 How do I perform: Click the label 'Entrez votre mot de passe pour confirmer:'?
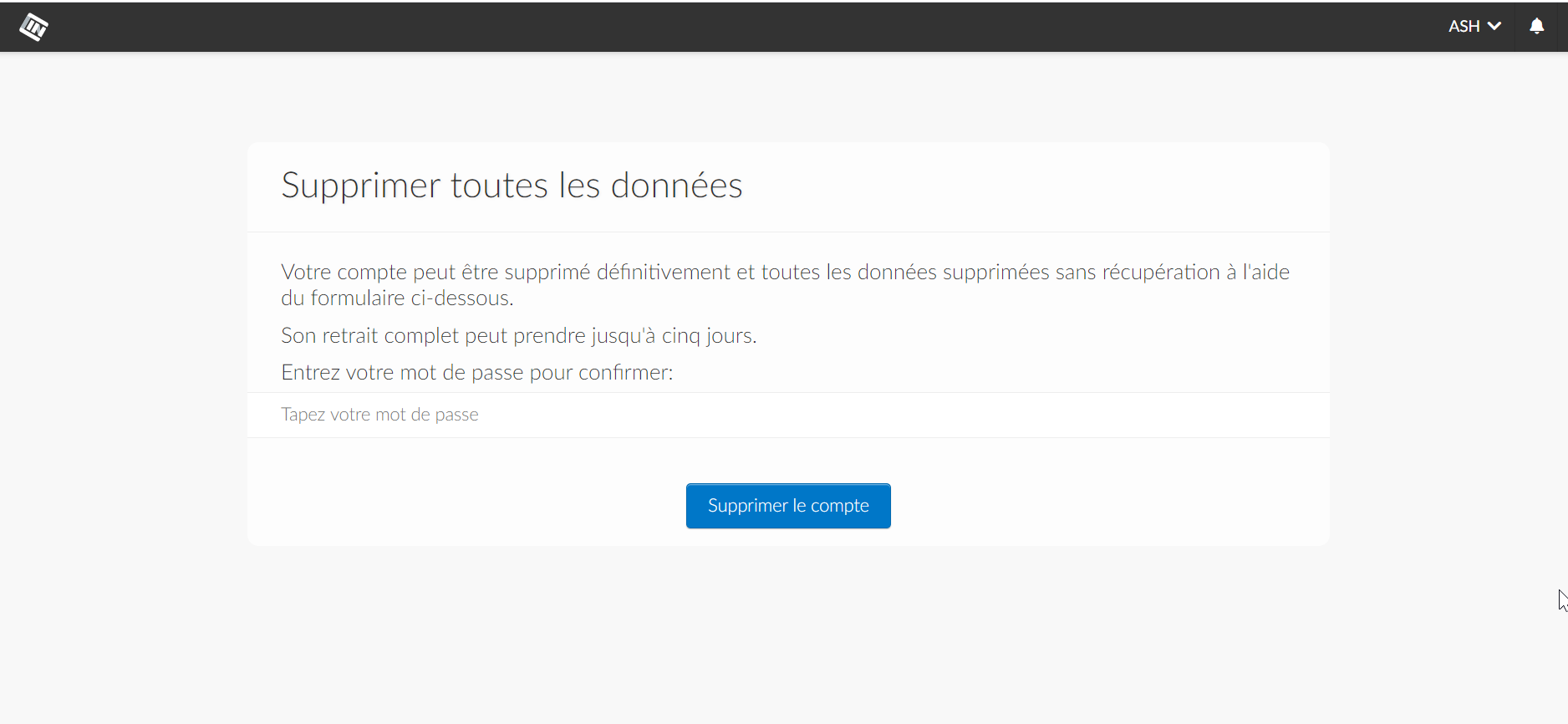[x=477, y=373]
